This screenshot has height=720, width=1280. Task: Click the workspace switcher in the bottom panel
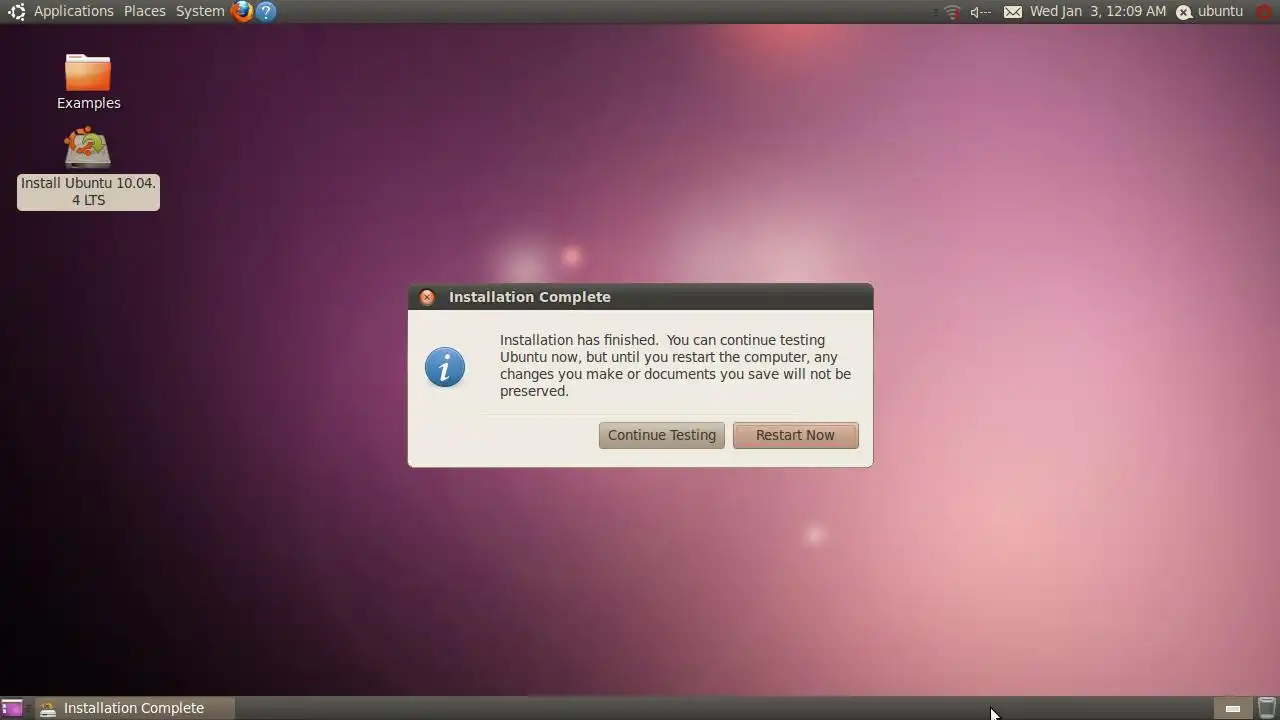(x=1233, y=708)
